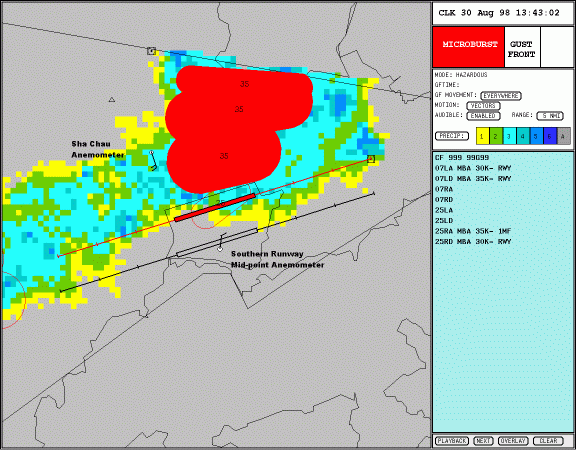Click the square marker at northern runway east end

coord(371,159)
